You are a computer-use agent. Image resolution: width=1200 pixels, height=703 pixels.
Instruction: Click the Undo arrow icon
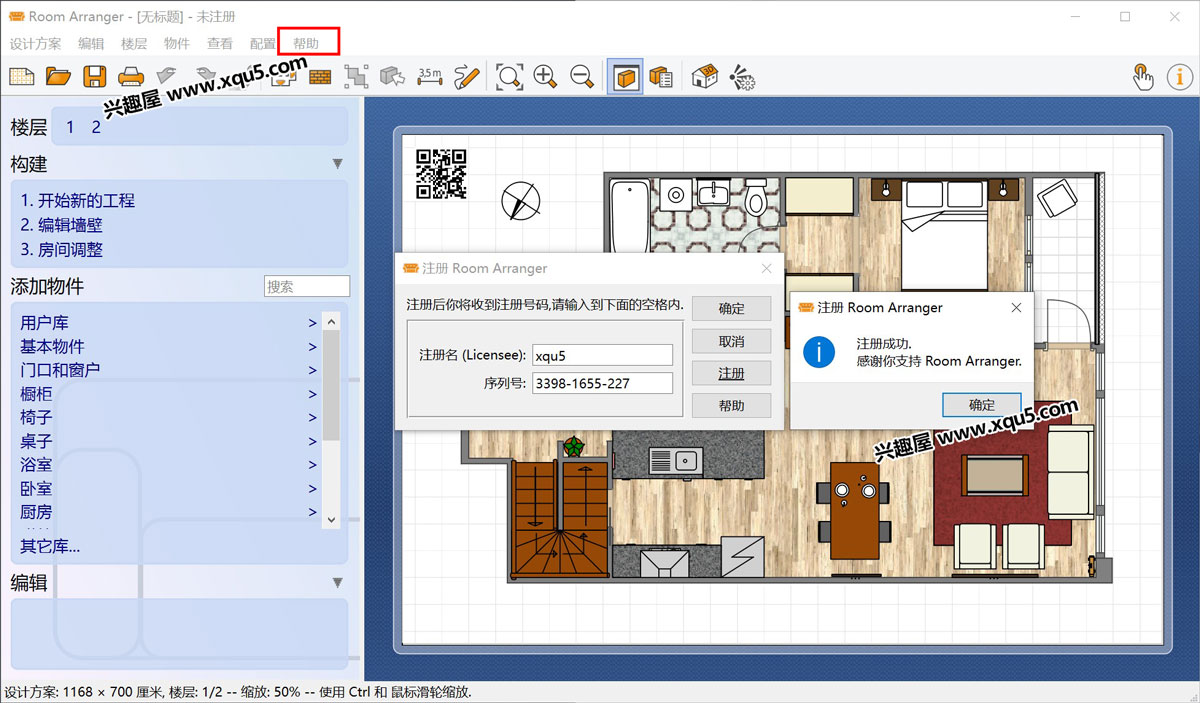coord(167,76)
